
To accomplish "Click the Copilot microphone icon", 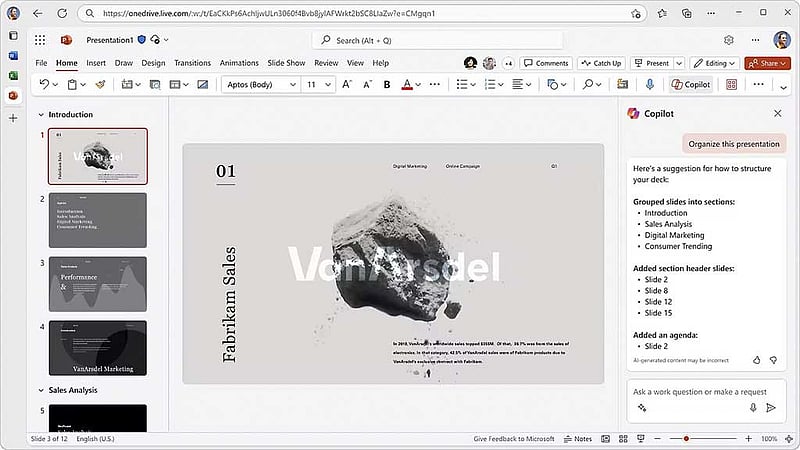I will click(x=753, y=407).
